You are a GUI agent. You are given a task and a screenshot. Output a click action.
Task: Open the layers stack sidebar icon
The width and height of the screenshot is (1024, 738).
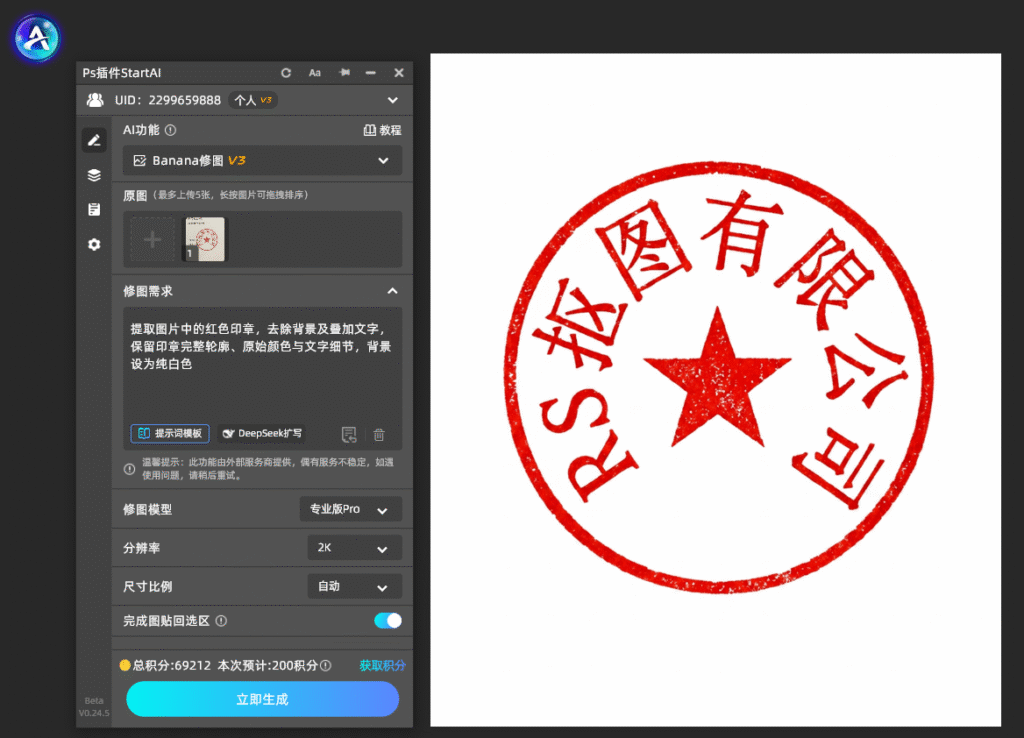click(x=94, y=175)
